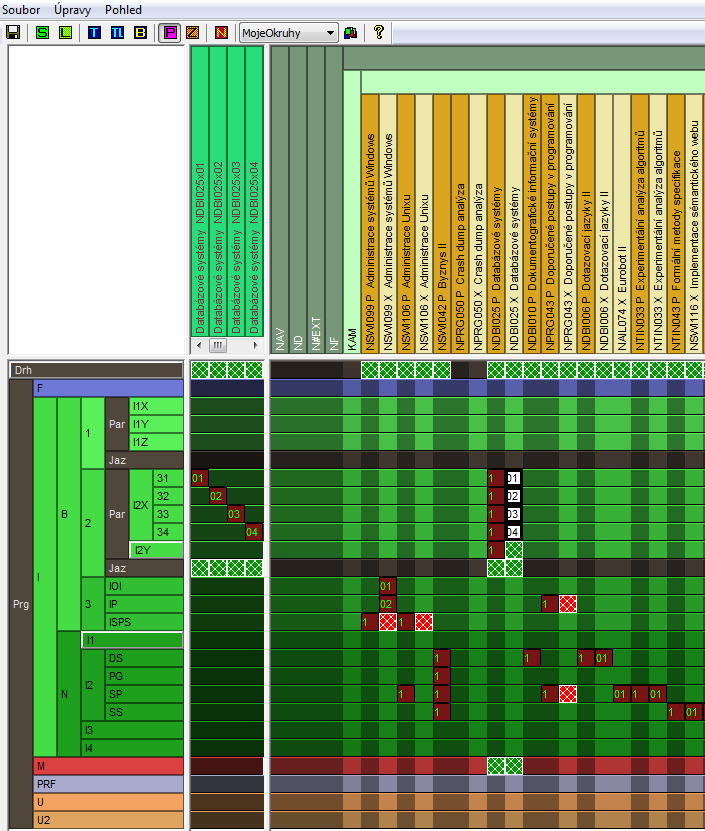The image size is (705, 831).
Task: Click the red M category row
Action: tap(108, 766)
